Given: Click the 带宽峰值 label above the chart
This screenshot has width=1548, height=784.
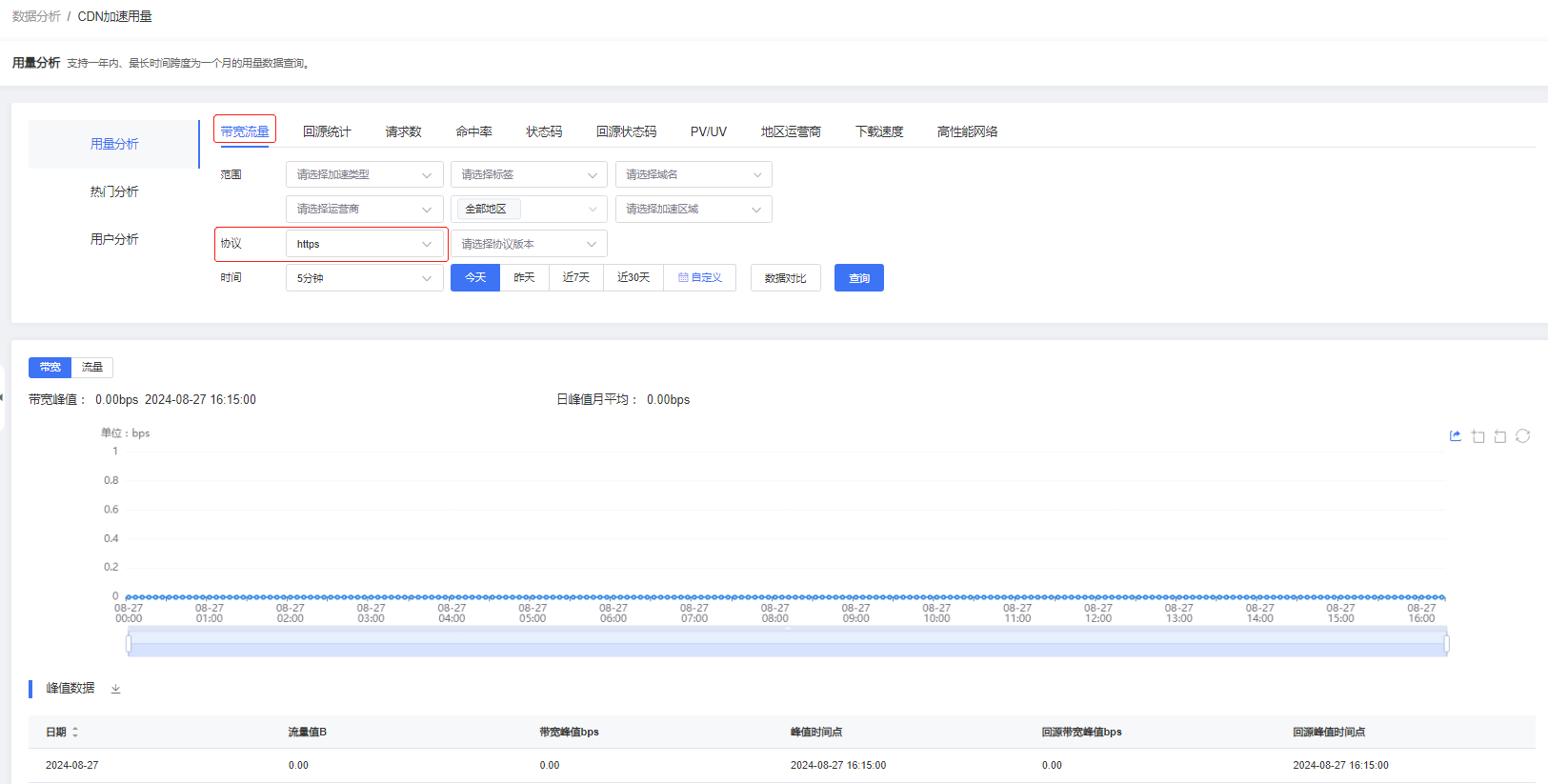Looking at the screenshot, I should [x=57, y=400].
